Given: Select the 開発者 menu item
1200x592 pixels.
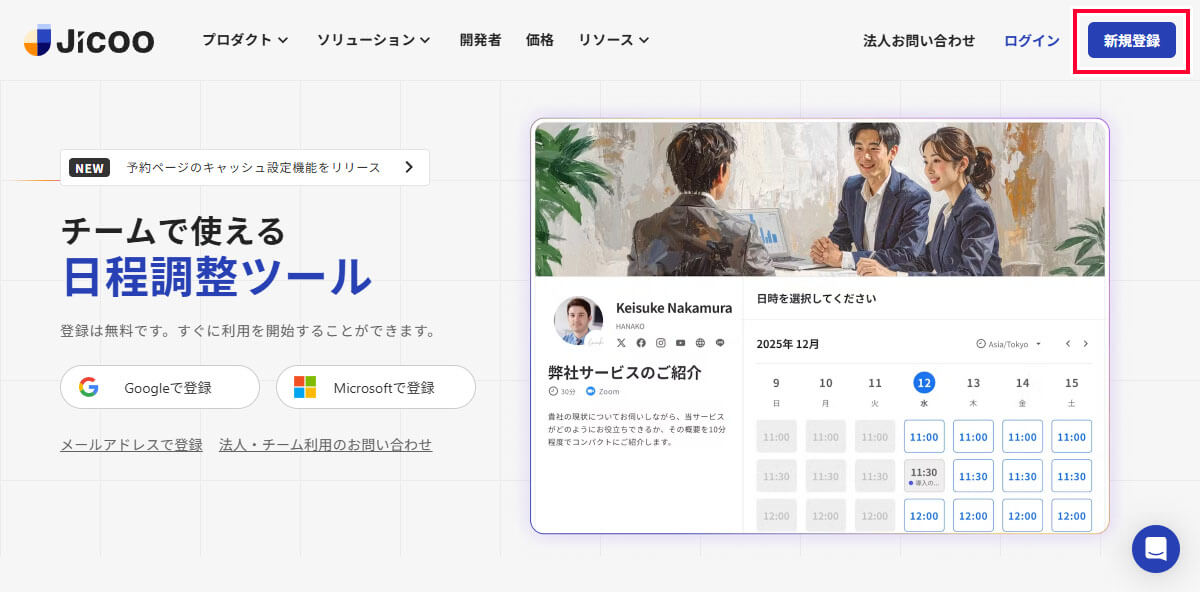Looking at the screenshot, I should [479, 40].
